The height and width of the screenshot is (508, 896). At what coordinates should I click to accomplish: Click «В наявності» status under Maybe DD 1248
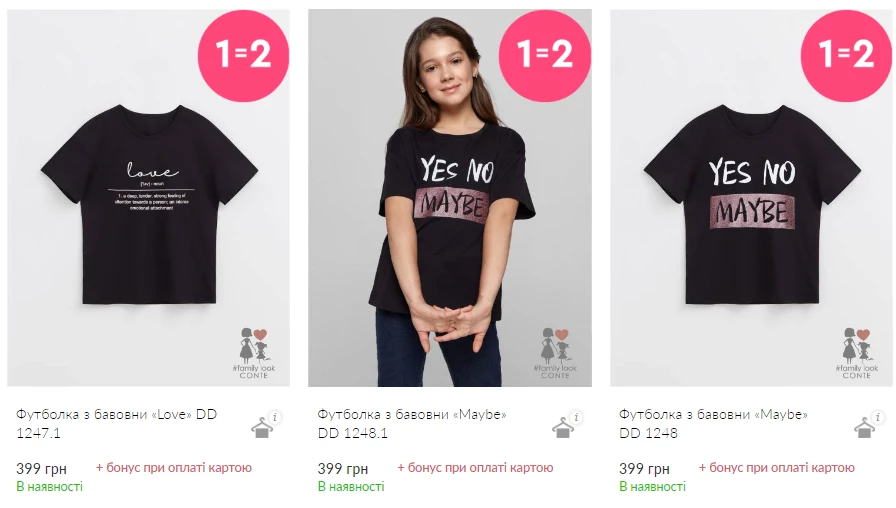point(652,486)
